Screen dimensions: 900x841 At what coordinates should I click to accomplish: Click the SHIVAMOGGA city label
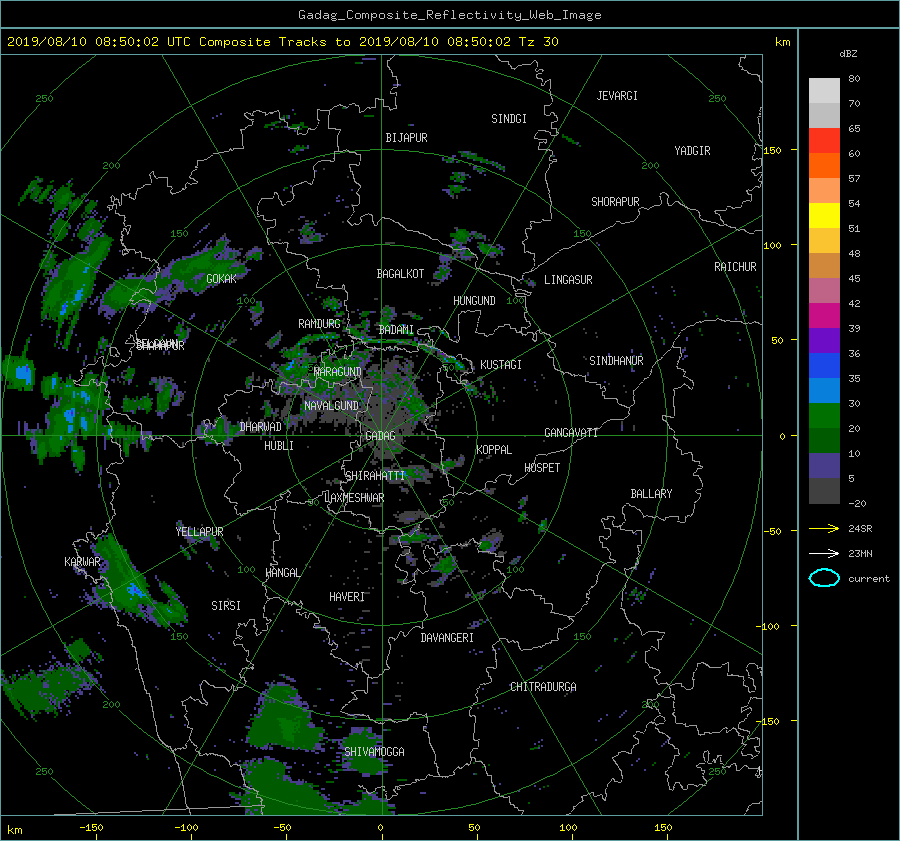point(374,751)
